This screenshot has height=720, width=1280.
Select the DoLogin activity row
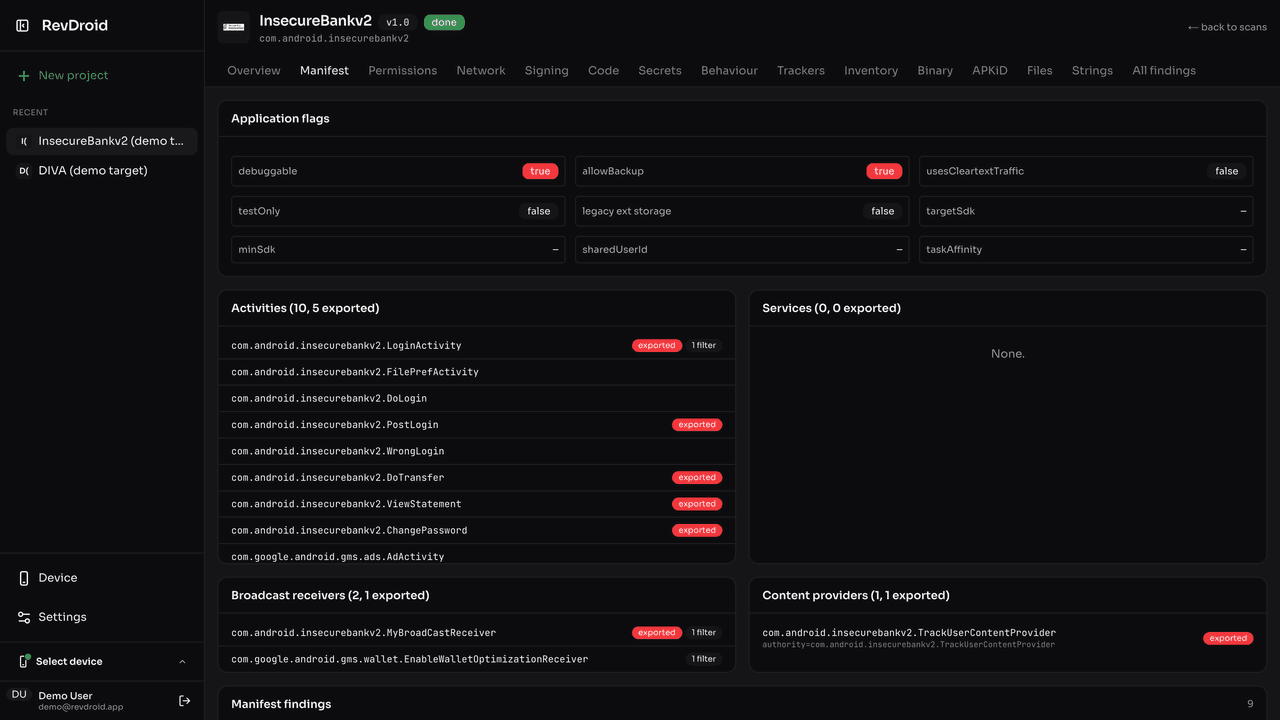click(x=477, y=398)
